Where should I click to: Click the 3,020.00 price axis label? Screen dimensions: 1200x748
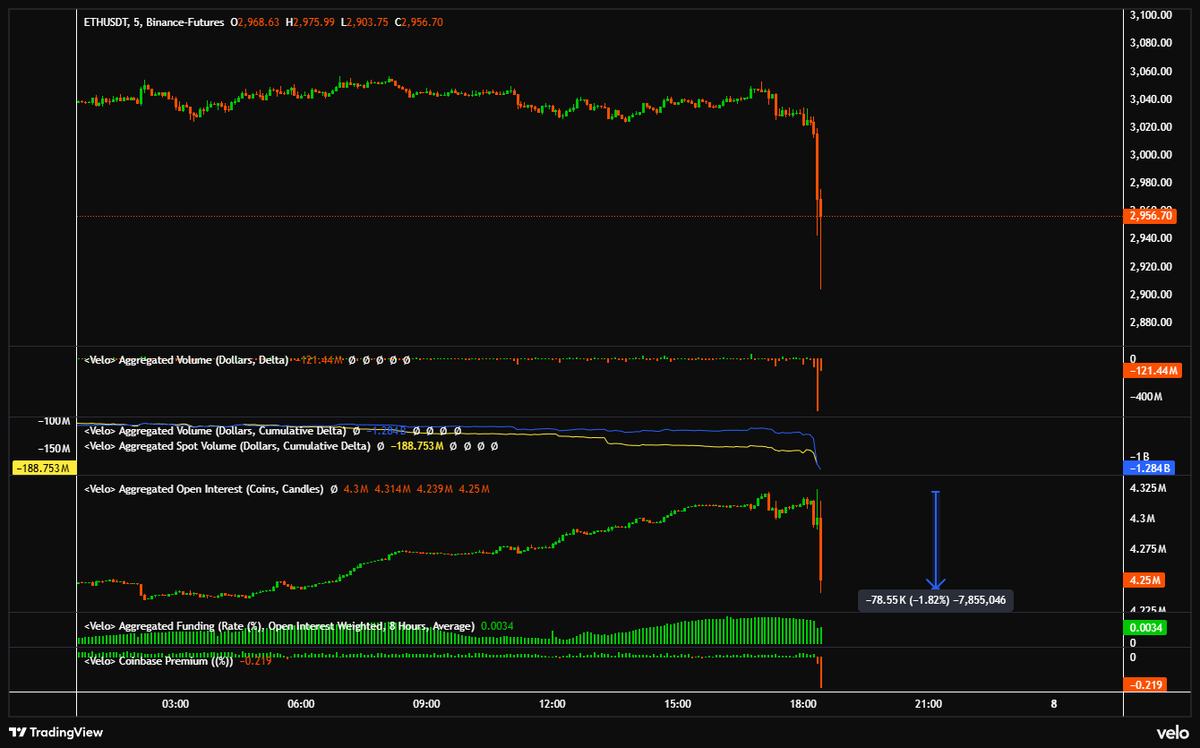(1150, 127)
